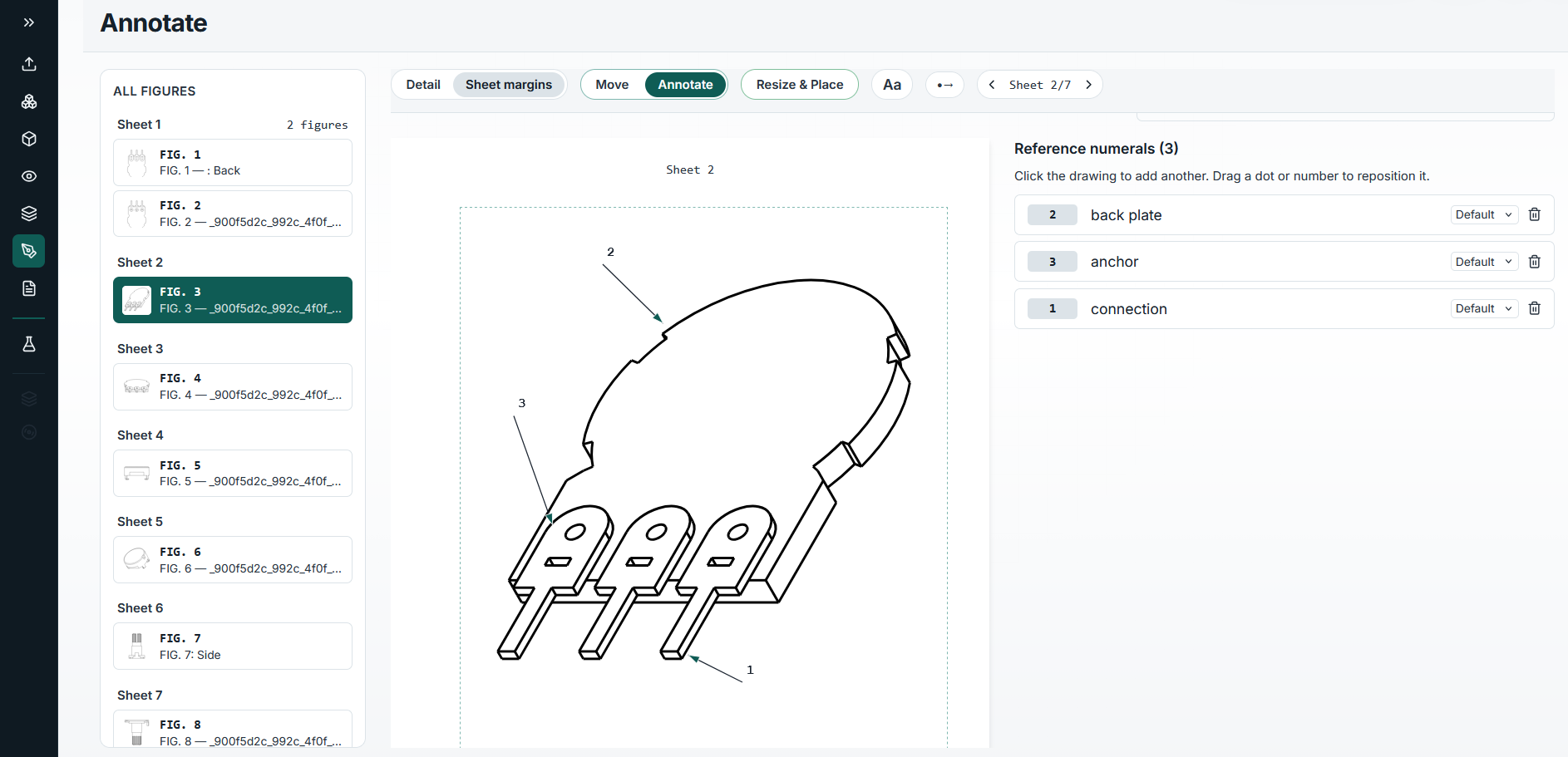Viewport: 1568px width, 757px height.
Task: Expand the sidebar with the double-chevron icon
Action: [x=29, y=22]
